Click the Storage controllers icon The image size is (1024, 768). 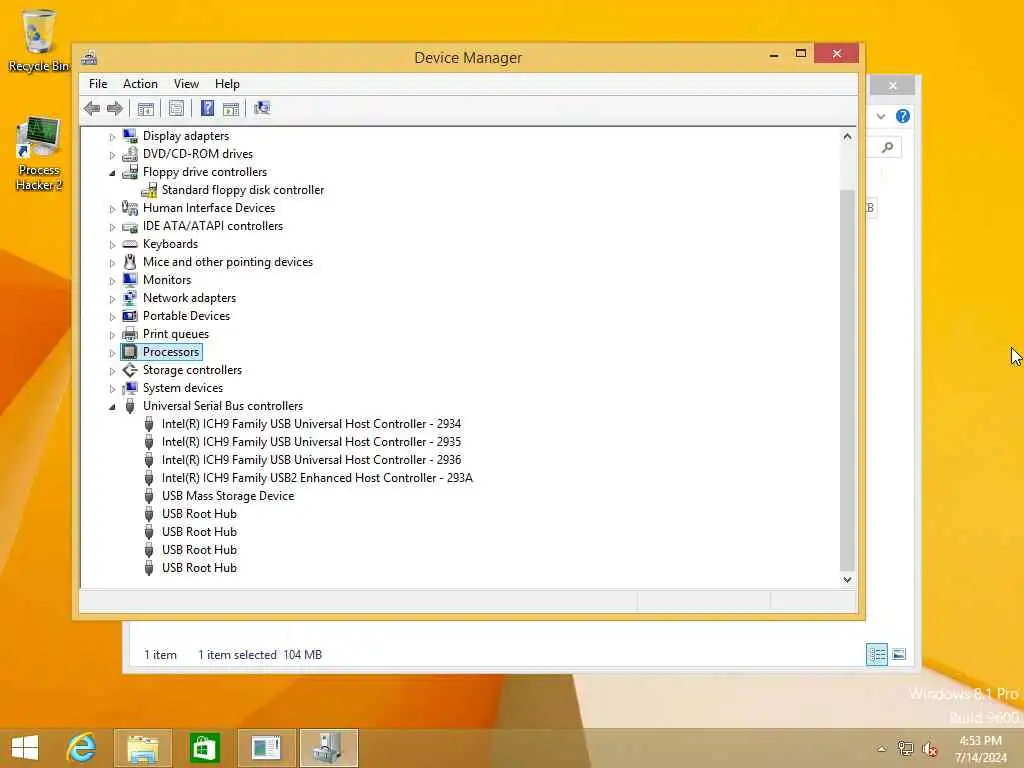[130, 370]
